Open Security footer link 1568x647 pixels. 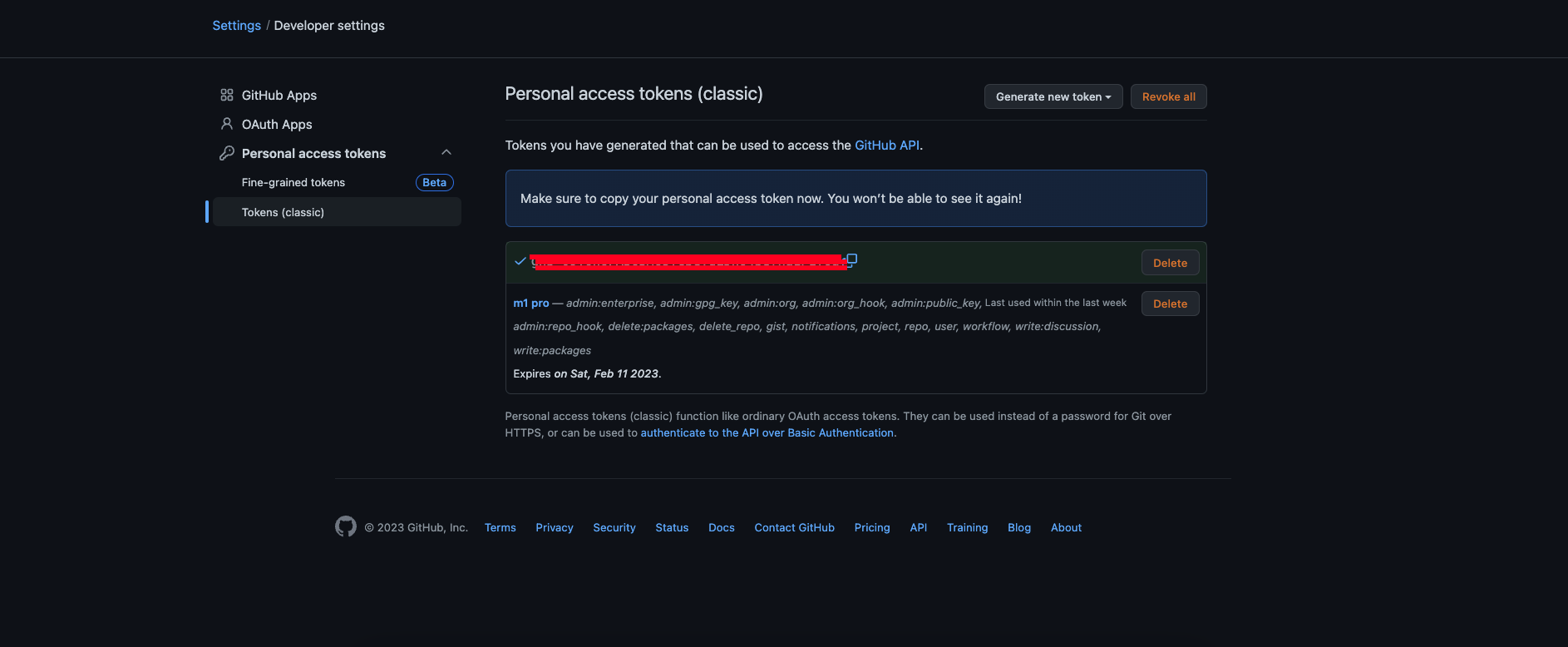point(614,527)
